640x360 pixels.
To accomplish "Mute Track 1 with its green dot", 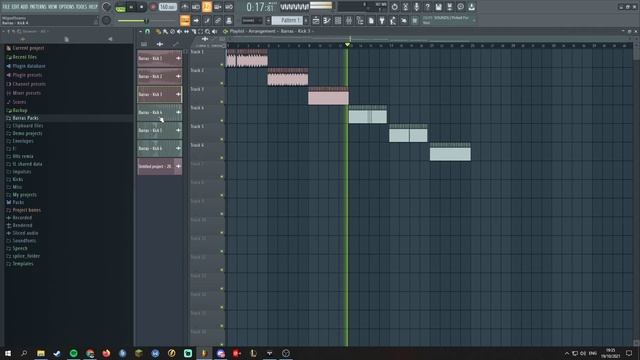I will [x=222, y=64].
